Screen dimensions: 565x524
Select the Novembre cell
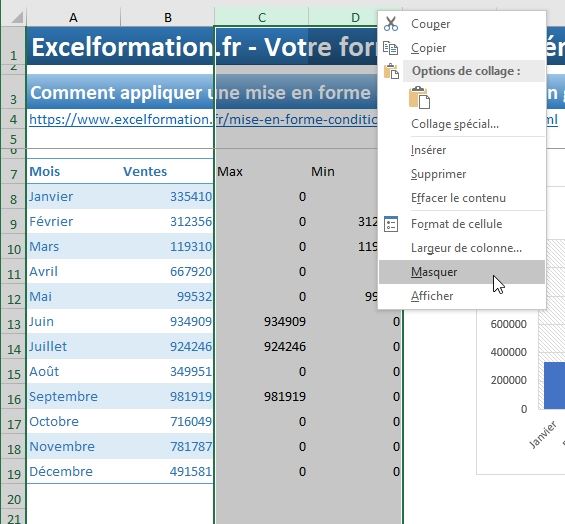pyautogui.click(x=74, y=447)
